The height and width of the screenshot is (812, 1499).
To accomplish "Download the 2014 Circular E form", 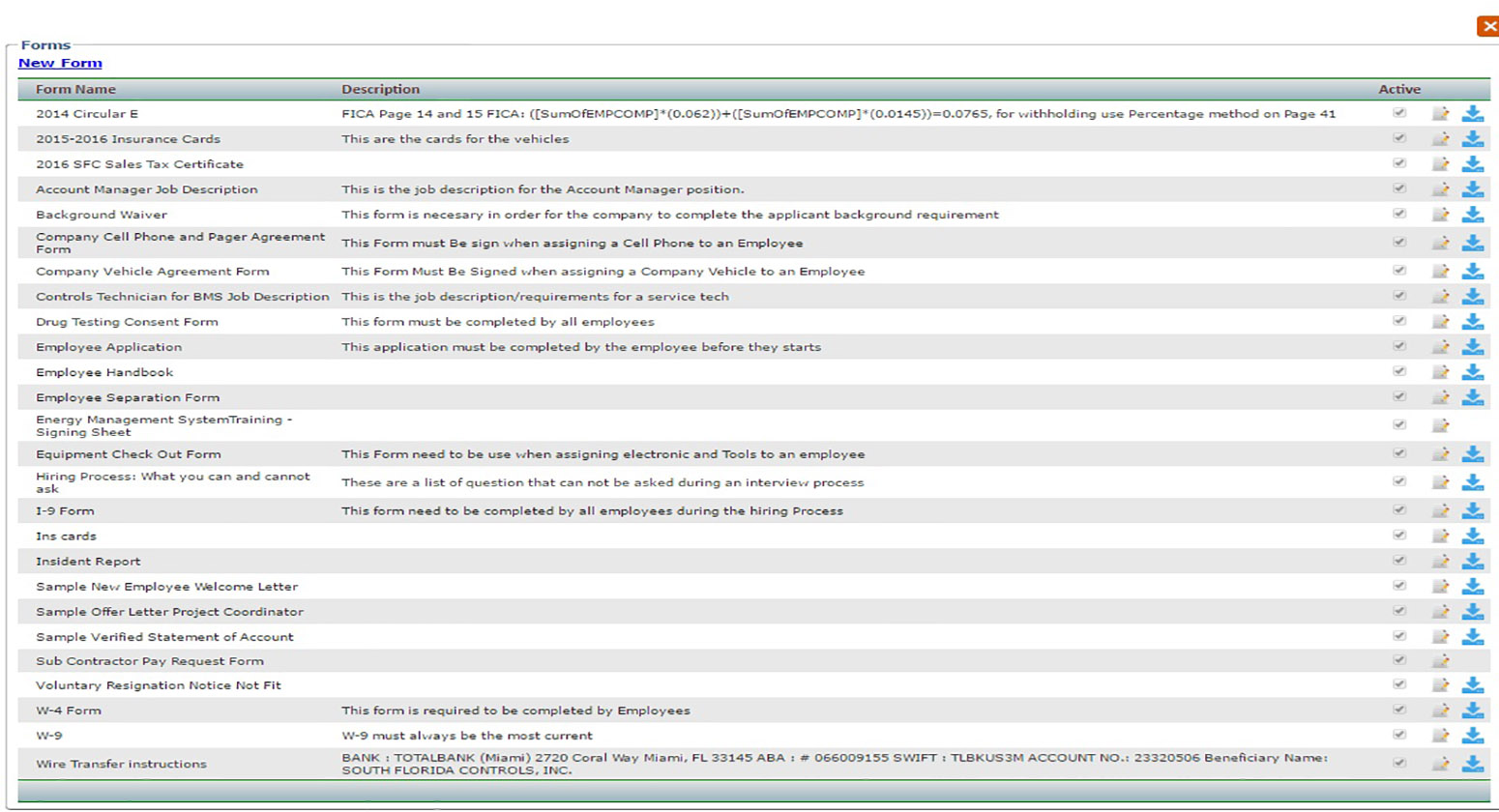I will point(1472,114).
